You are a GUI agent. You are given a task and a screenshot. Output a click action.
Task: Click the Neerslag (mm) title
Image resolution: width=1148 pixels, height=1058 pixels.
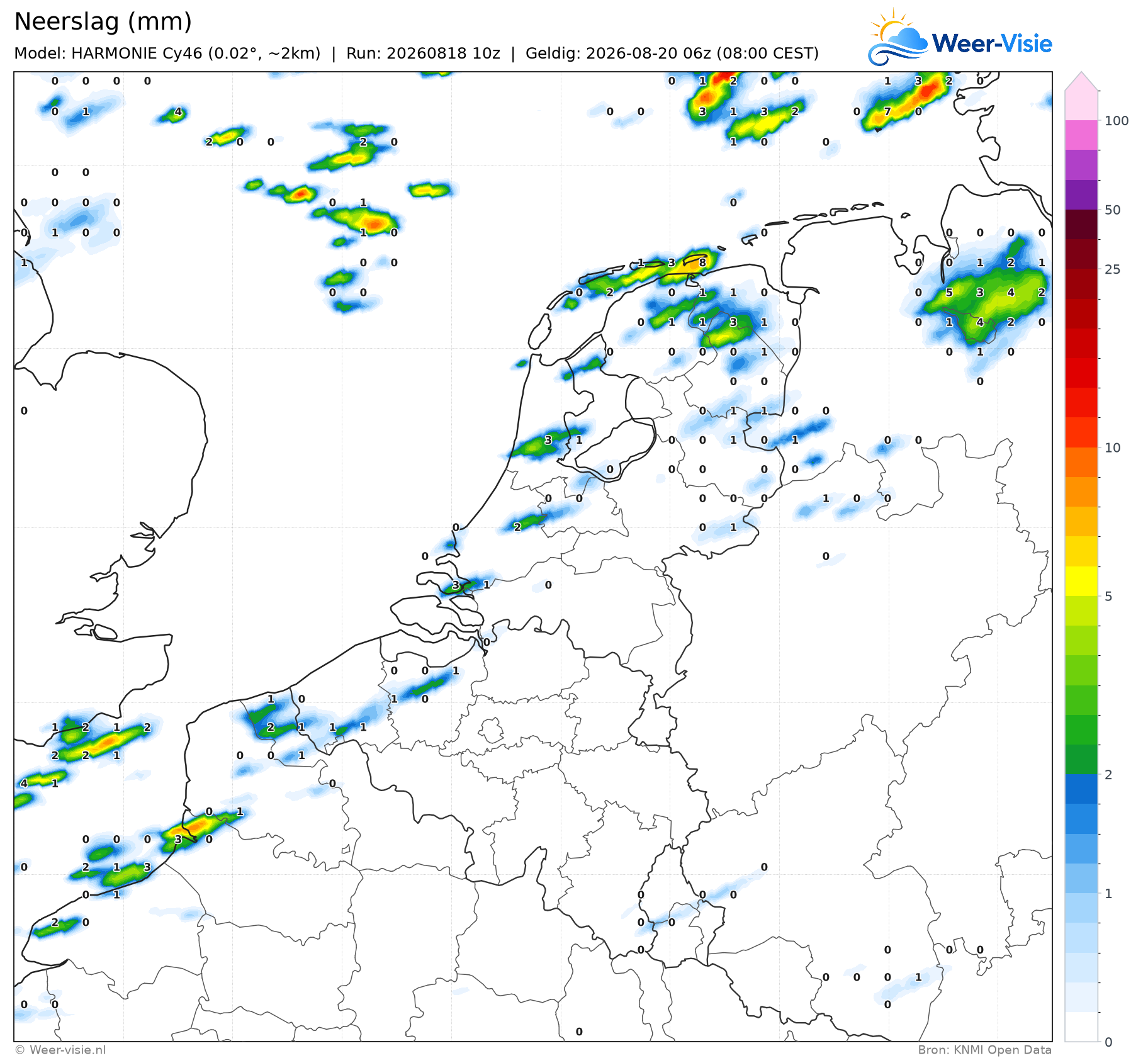(x=103, y=21)
